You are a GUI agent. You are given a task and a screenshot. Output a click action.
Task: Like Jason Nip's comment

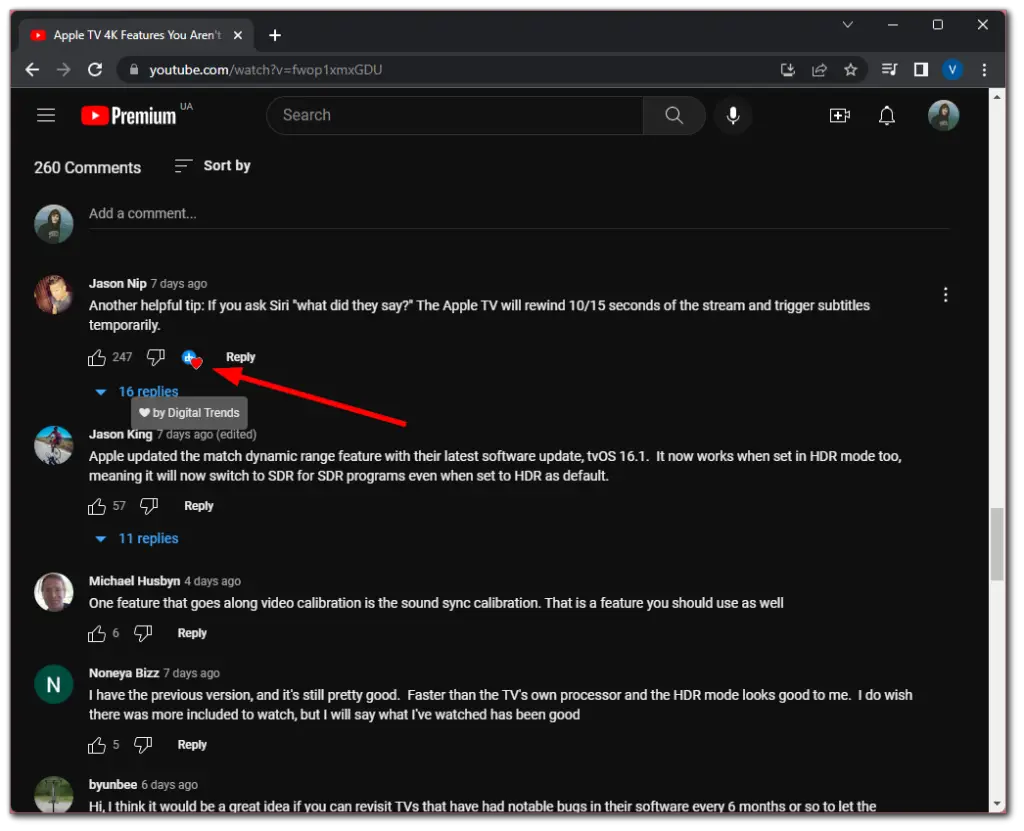click(96, 357)
